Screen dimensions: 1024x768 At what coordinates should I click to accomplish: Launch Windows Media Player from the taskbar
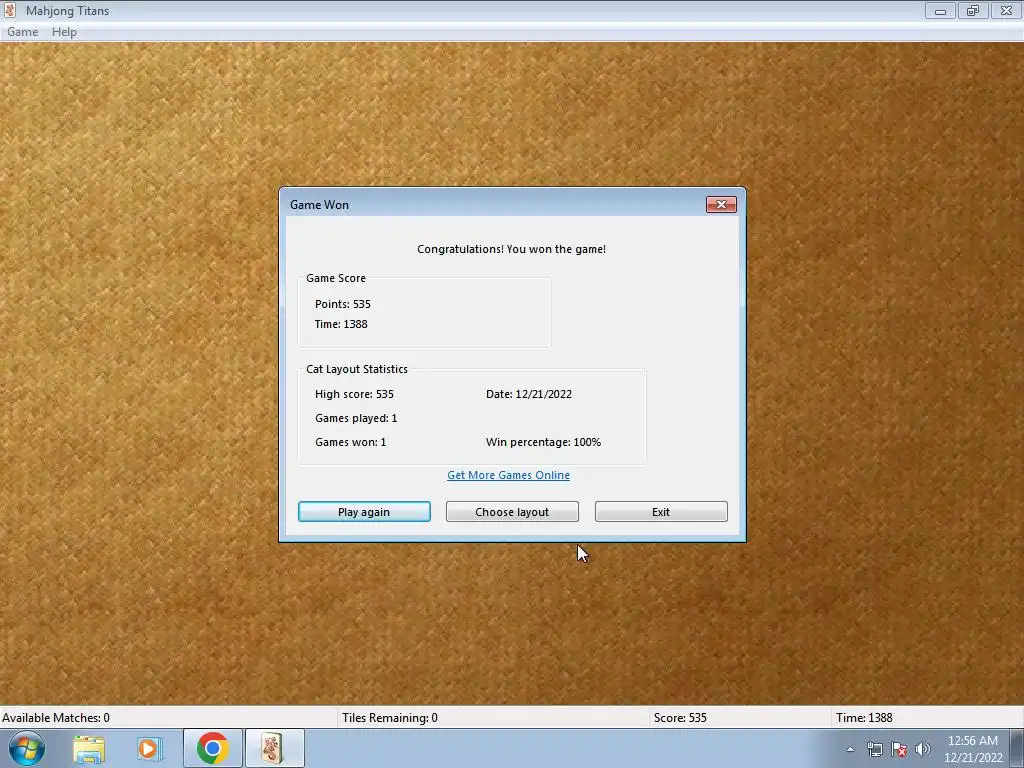149,748
